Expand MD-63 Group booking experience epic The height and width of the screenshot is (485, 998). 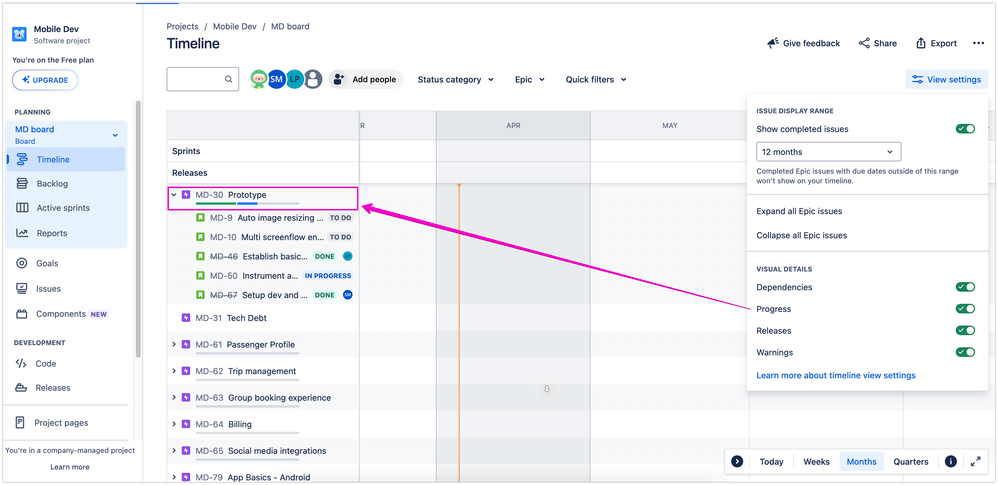(x=174, y=398)
